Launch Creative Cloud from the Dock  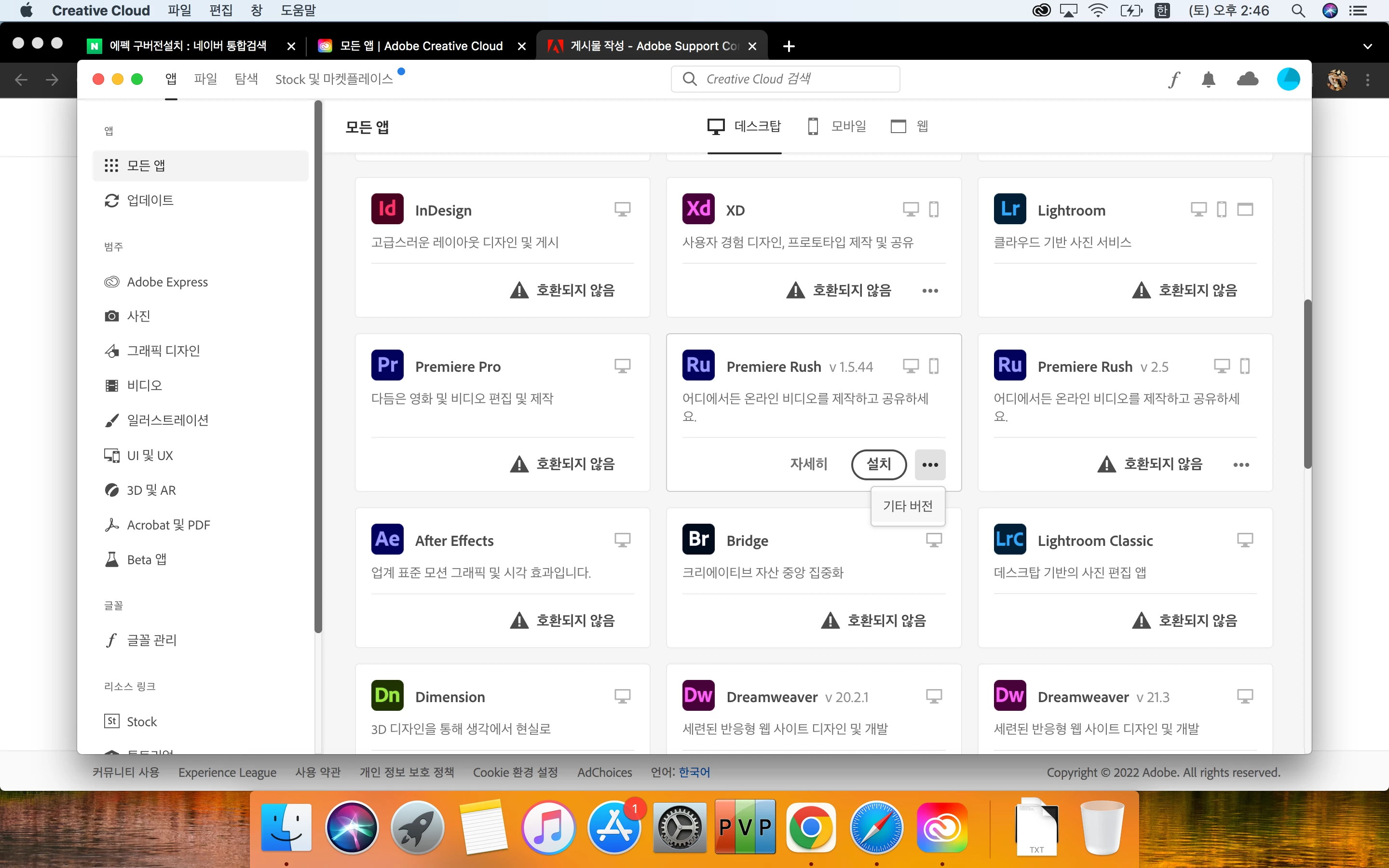[941, 827]
